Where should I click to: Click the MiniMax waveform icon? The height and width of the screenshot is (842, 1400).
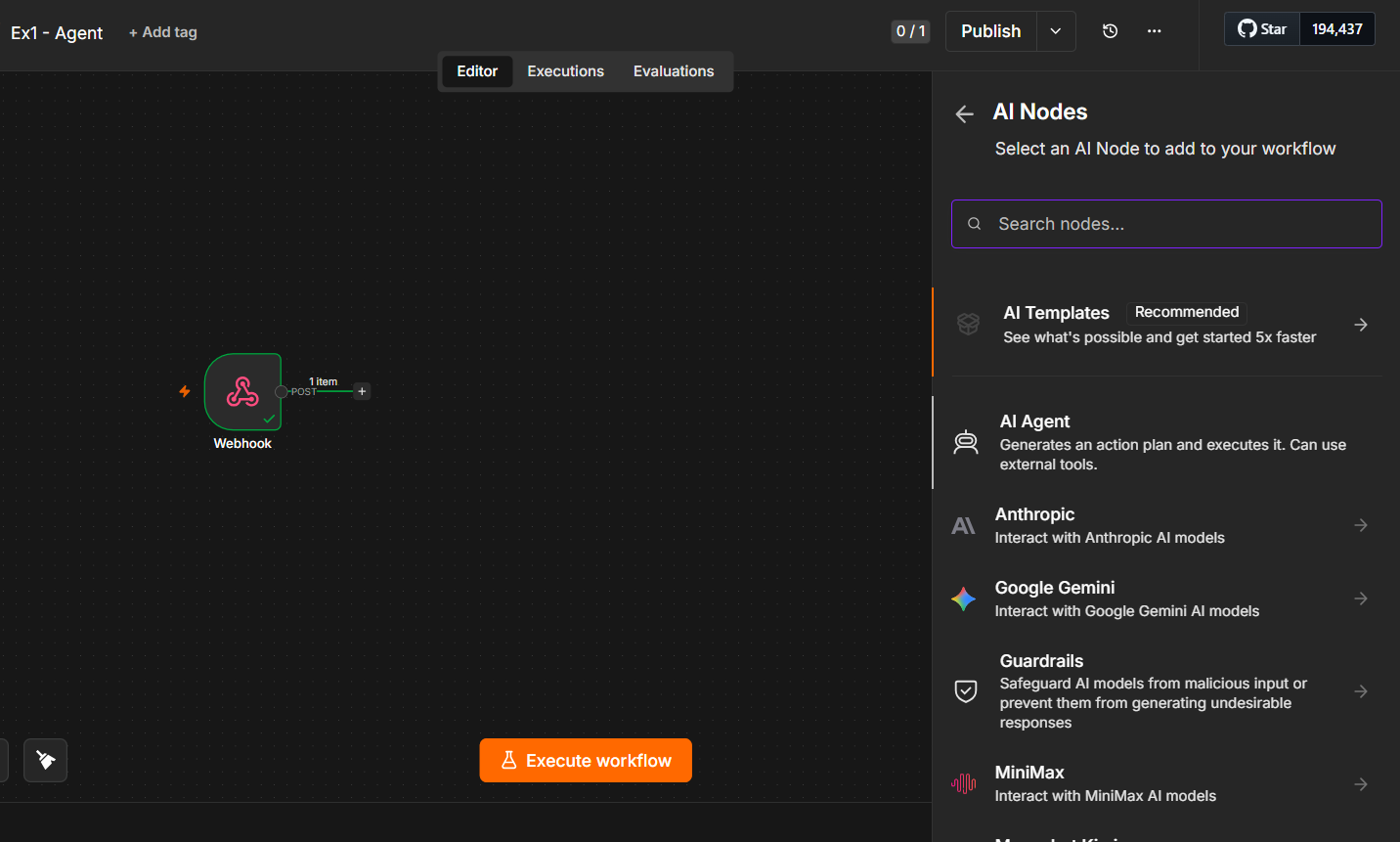point(963,783)
